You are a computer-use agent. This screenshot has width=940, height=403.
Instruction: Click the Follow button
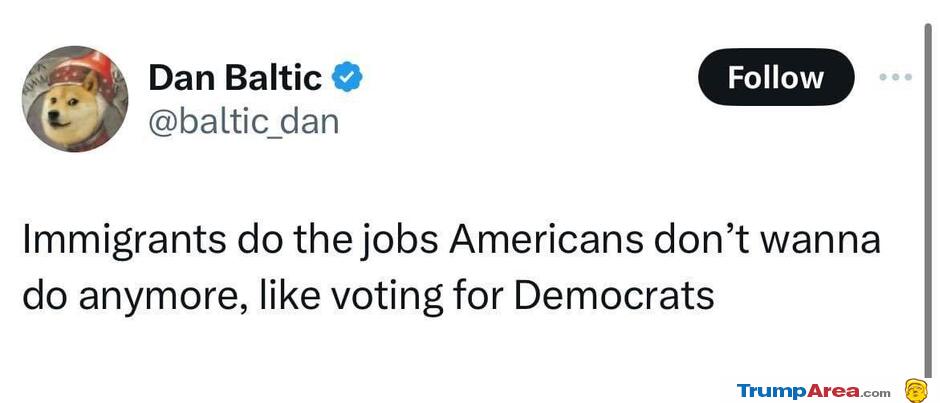[x=776, y=77]
